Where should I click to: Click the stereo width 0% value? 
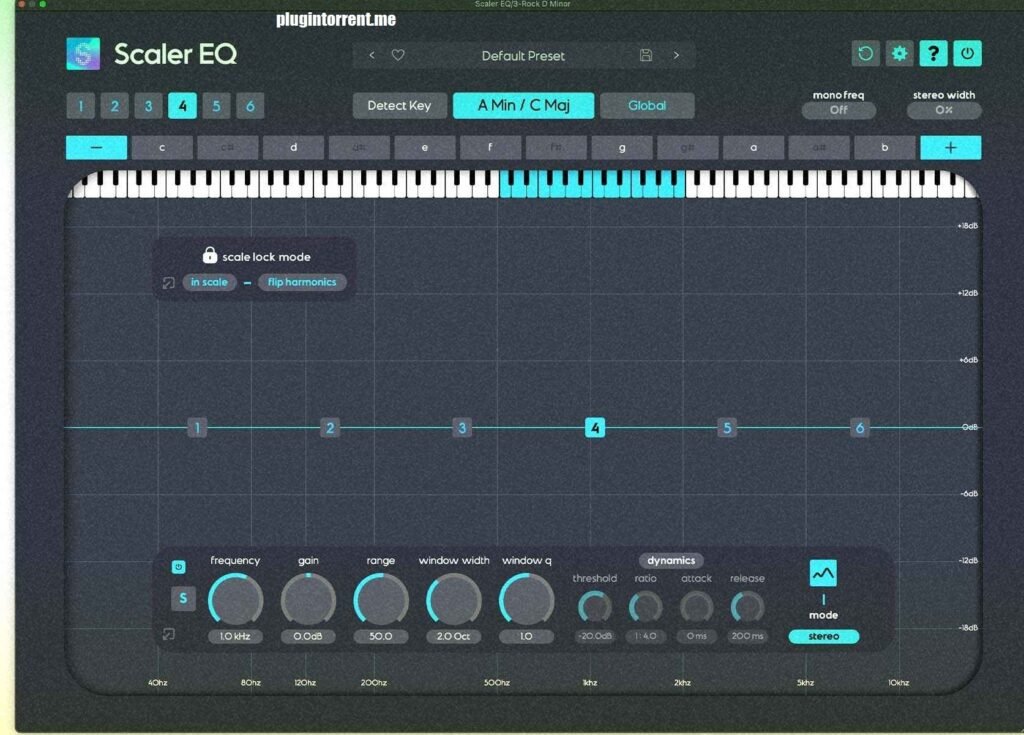944,110
